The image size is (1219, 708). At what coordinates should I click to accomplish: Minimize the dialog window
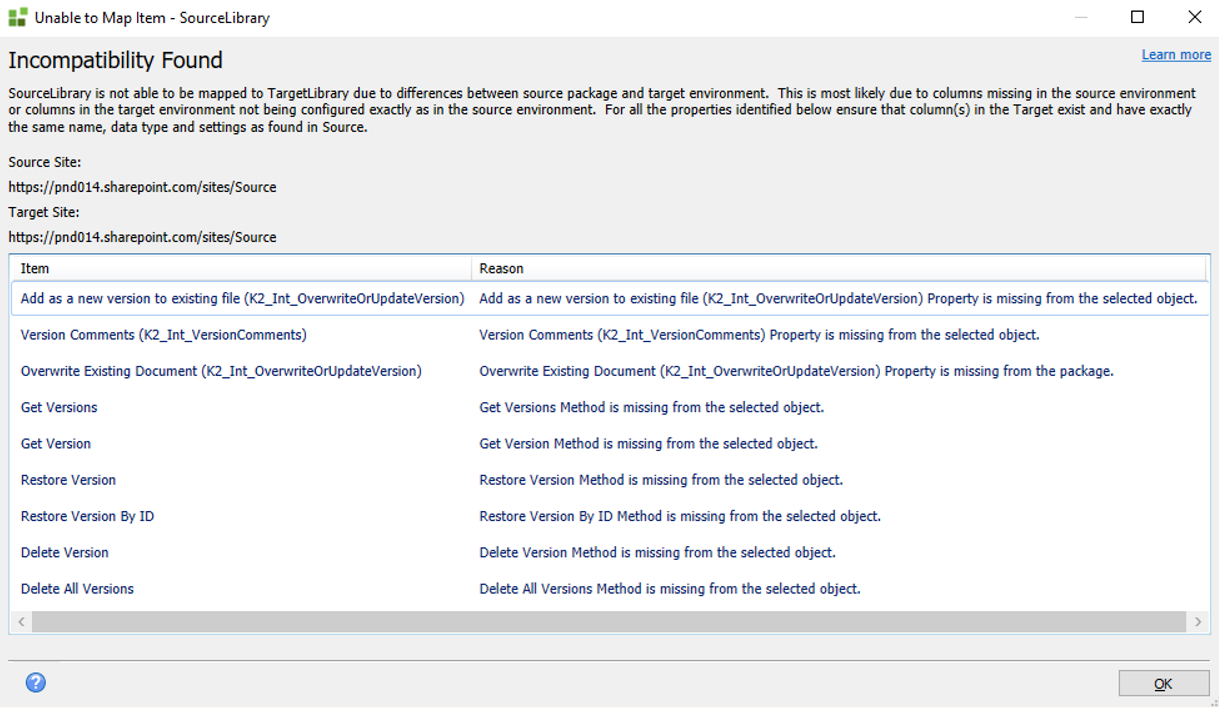click(1081, 17)
